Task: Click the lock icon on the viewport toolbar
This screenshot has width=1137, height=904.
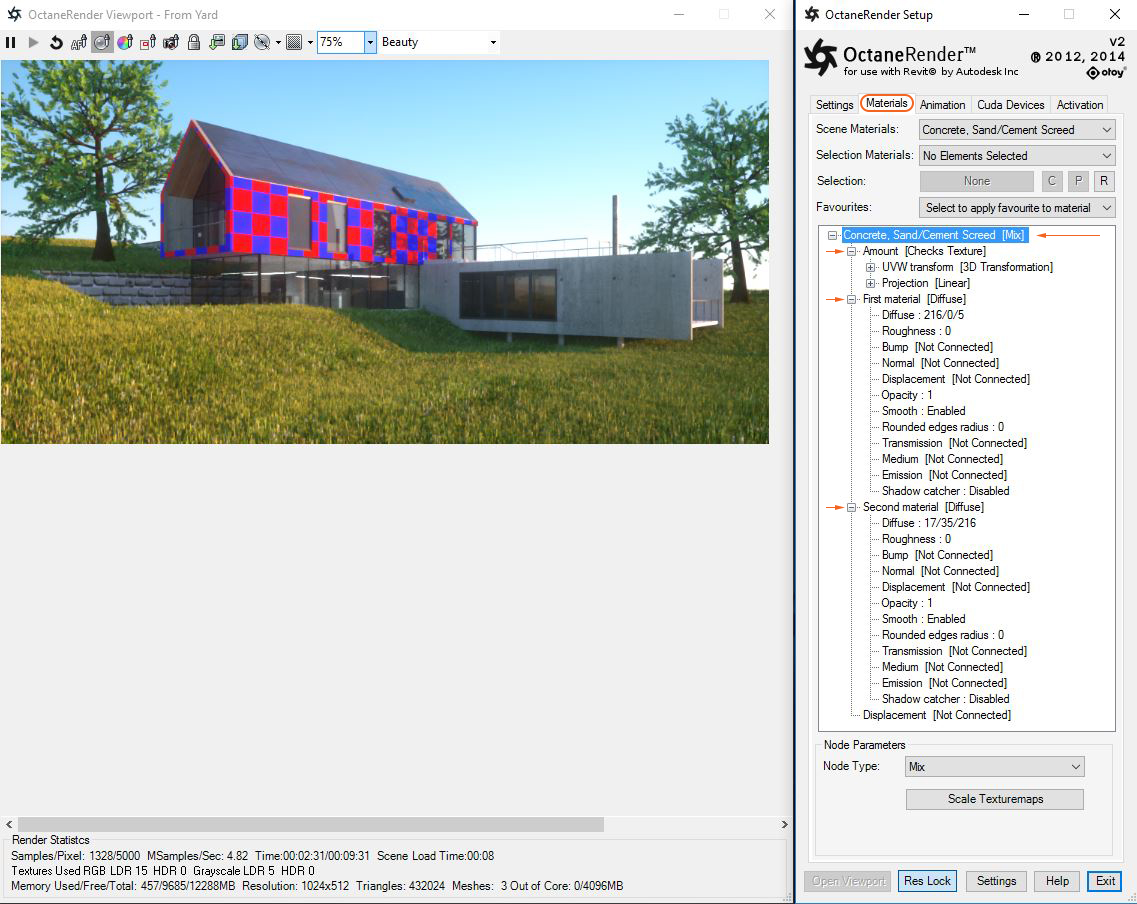Action: tap(194, 42)
